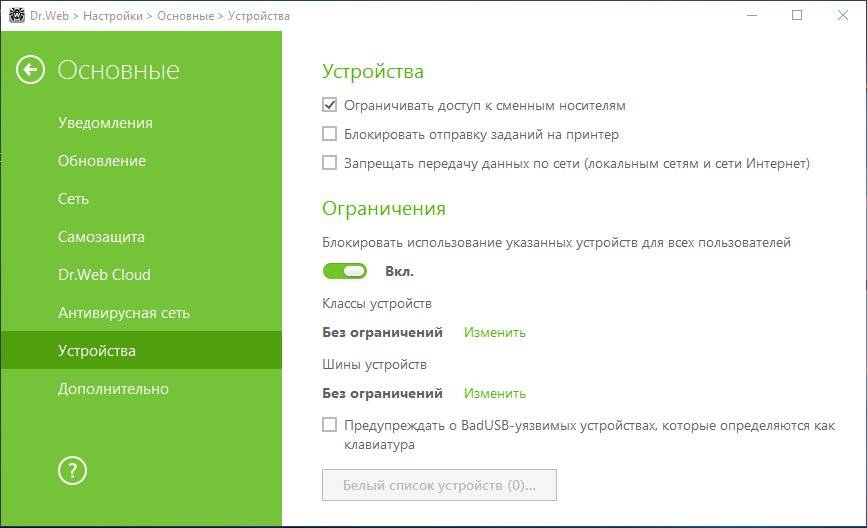
Task: Open Дополнительно settings section
Action: (113, 389)
